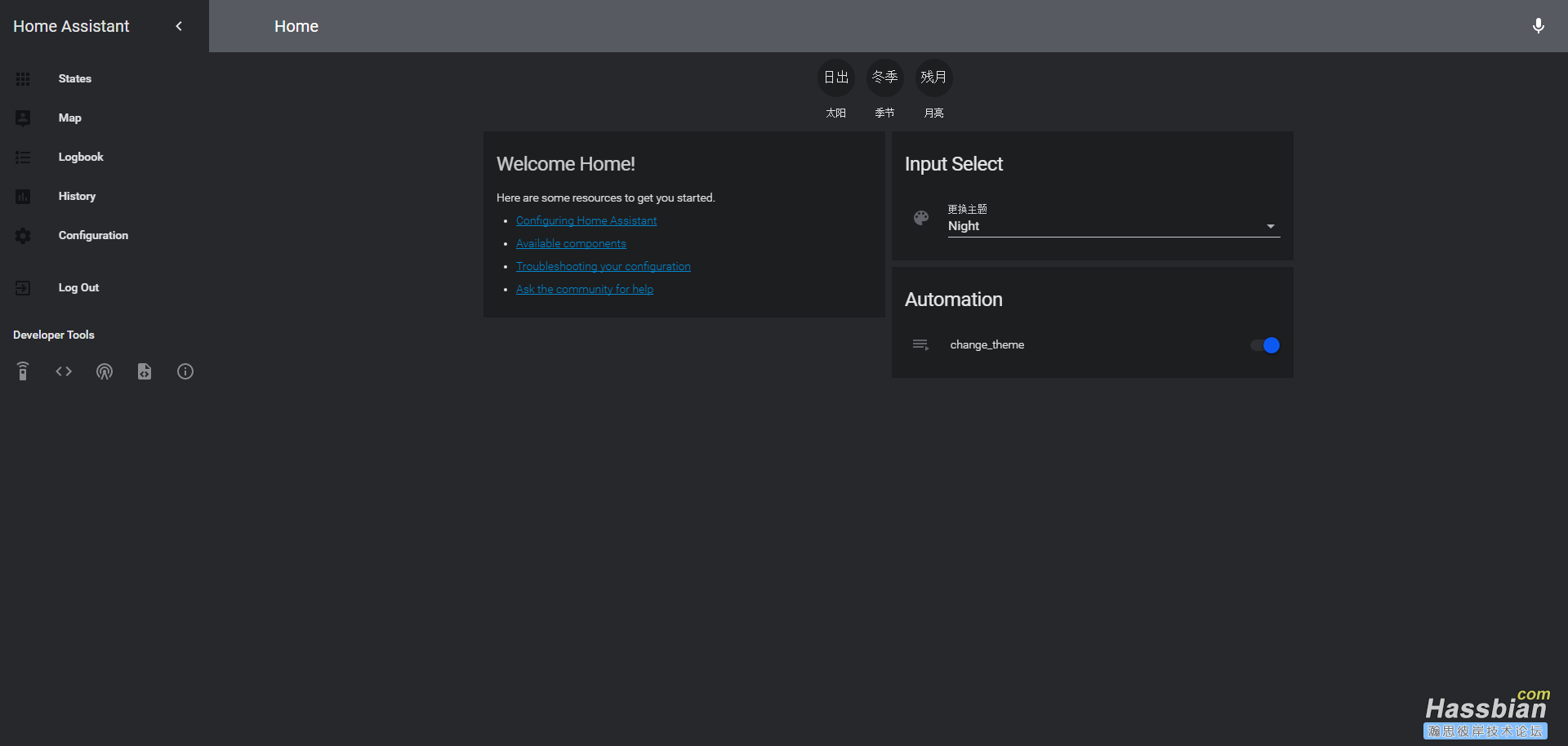Click the Home Assistant sidebar title
The width and height of the screenshot is (1568, 746).
click(x=71, y=26)
